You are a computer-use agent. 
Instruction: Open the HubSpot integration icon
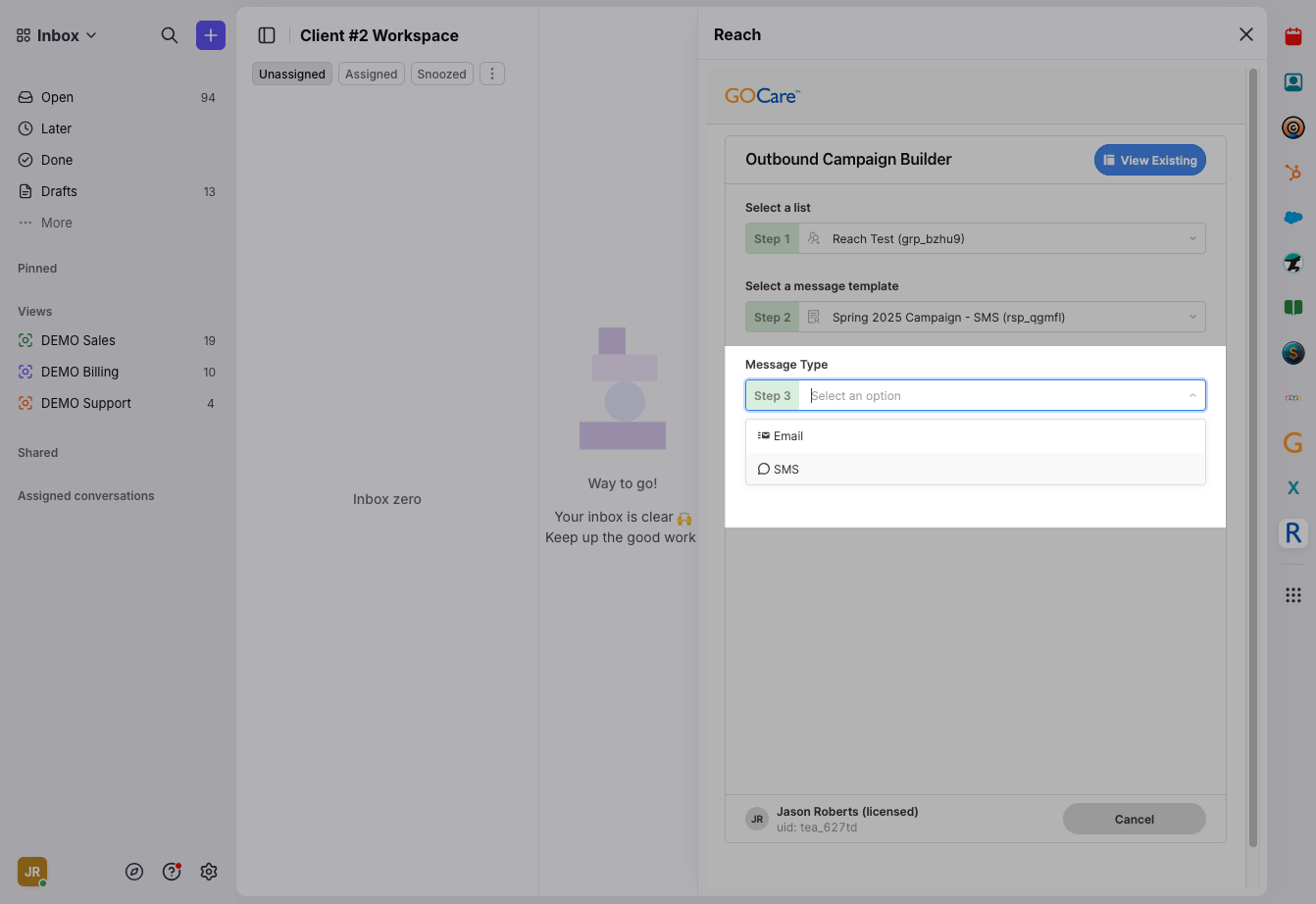click(x=1292, y=173)
